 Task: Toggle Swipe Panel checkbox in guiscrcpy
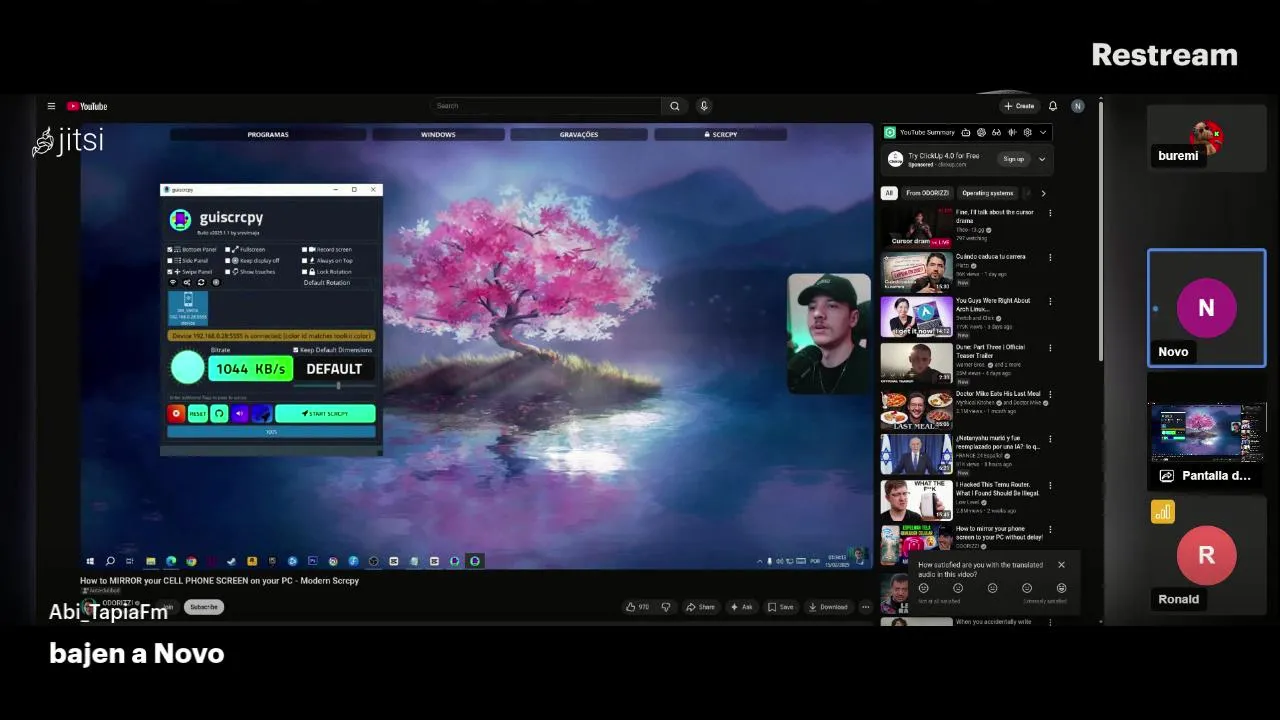pyautogui.click(x=170, y=272)
